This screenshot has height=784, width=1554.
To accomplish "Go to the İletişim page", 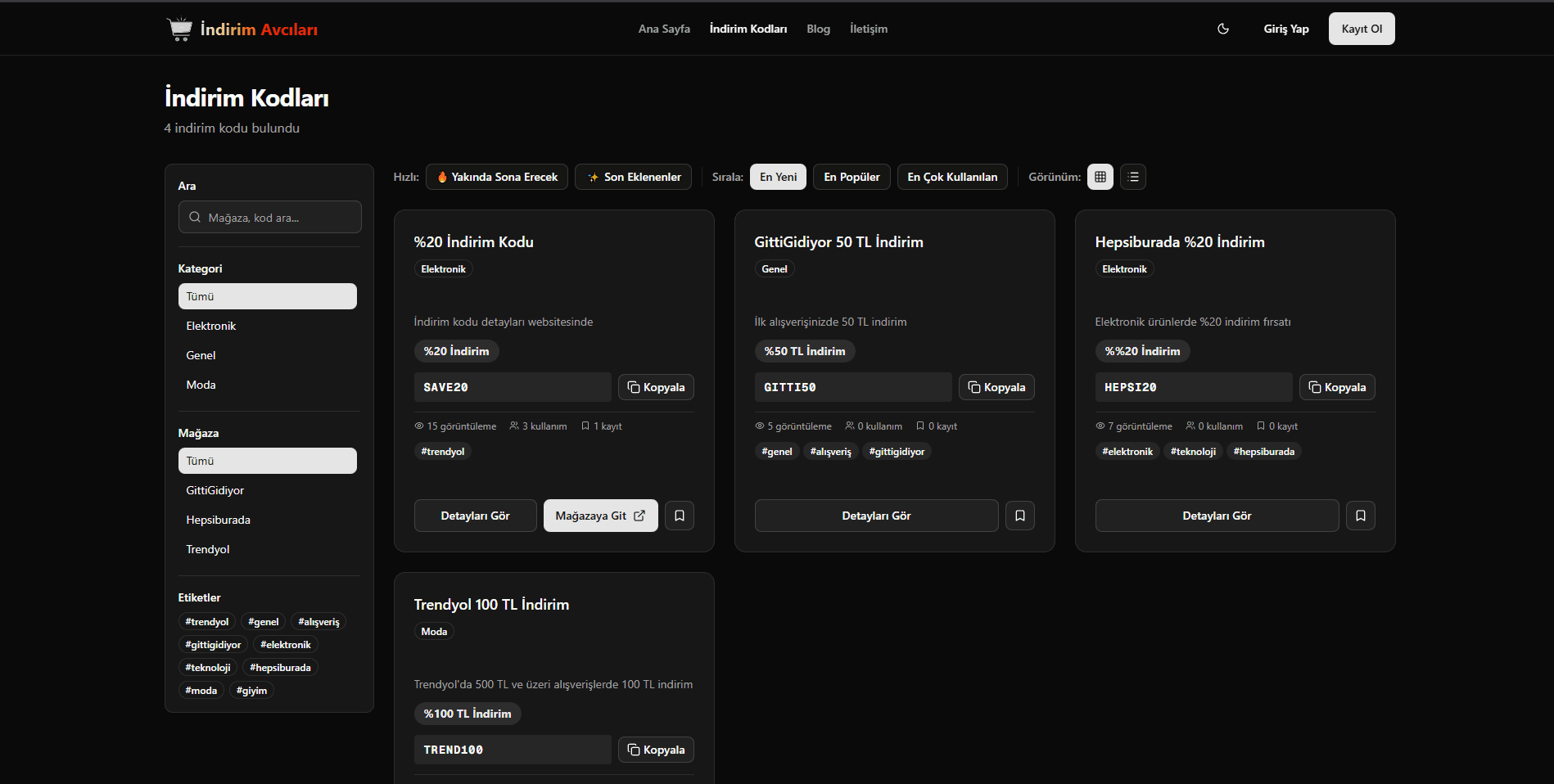I will (868, 29).
